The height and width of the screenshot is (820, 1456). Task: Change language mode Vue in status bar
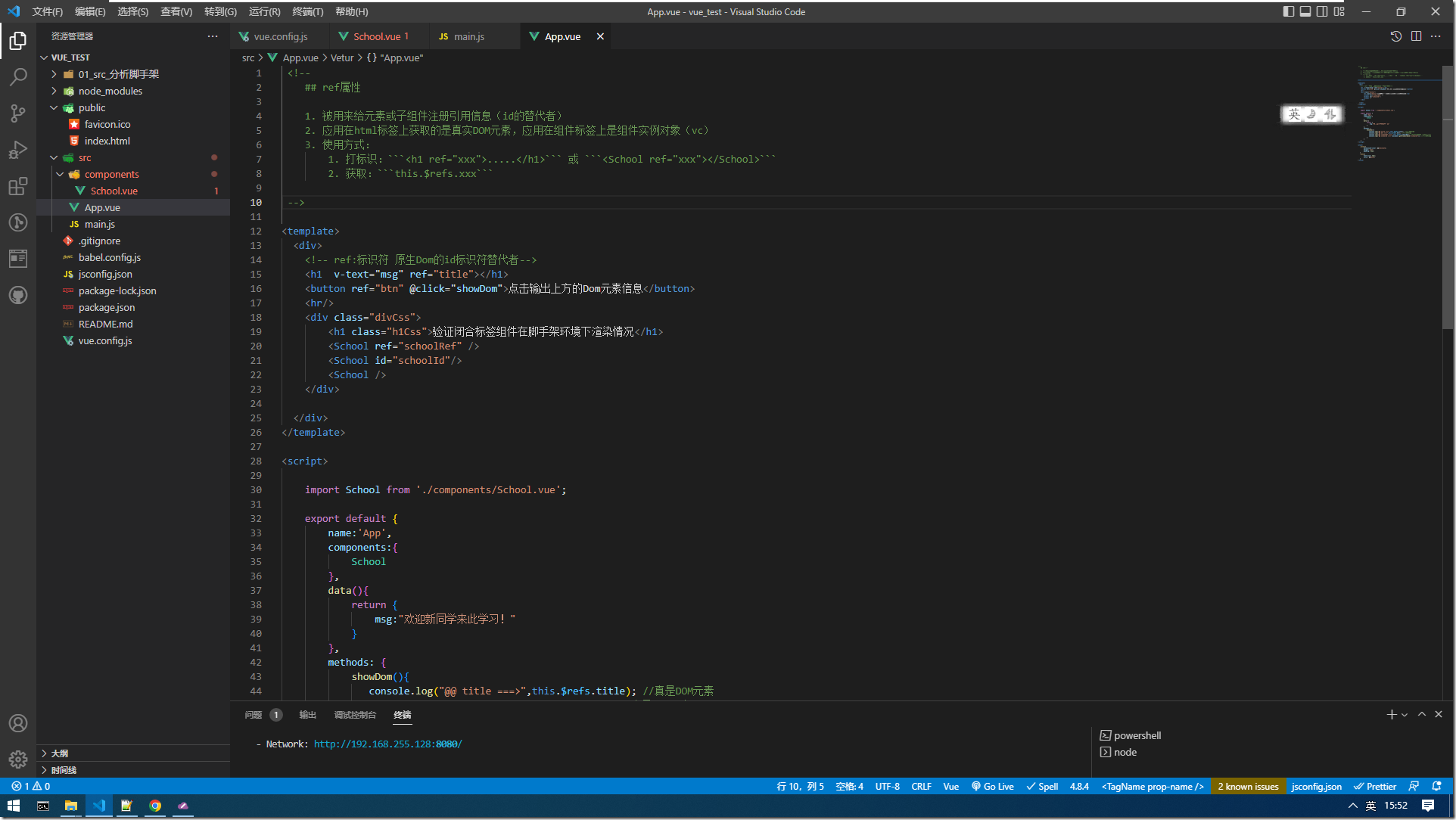pos(951,787)
